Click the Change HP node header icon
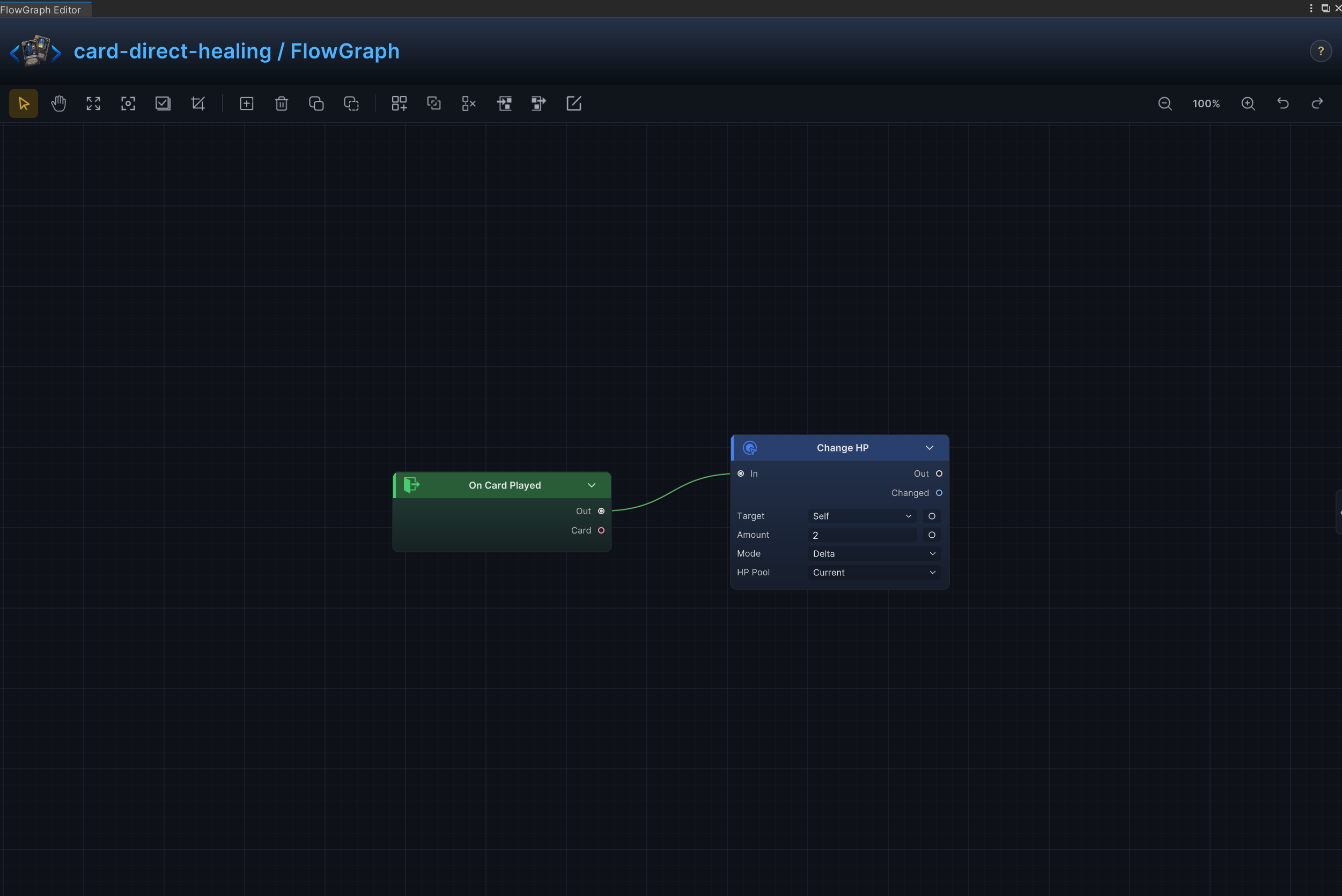The height and width of the screenshot is (896, 1342). pyautogui.click(x=750, y=448)
